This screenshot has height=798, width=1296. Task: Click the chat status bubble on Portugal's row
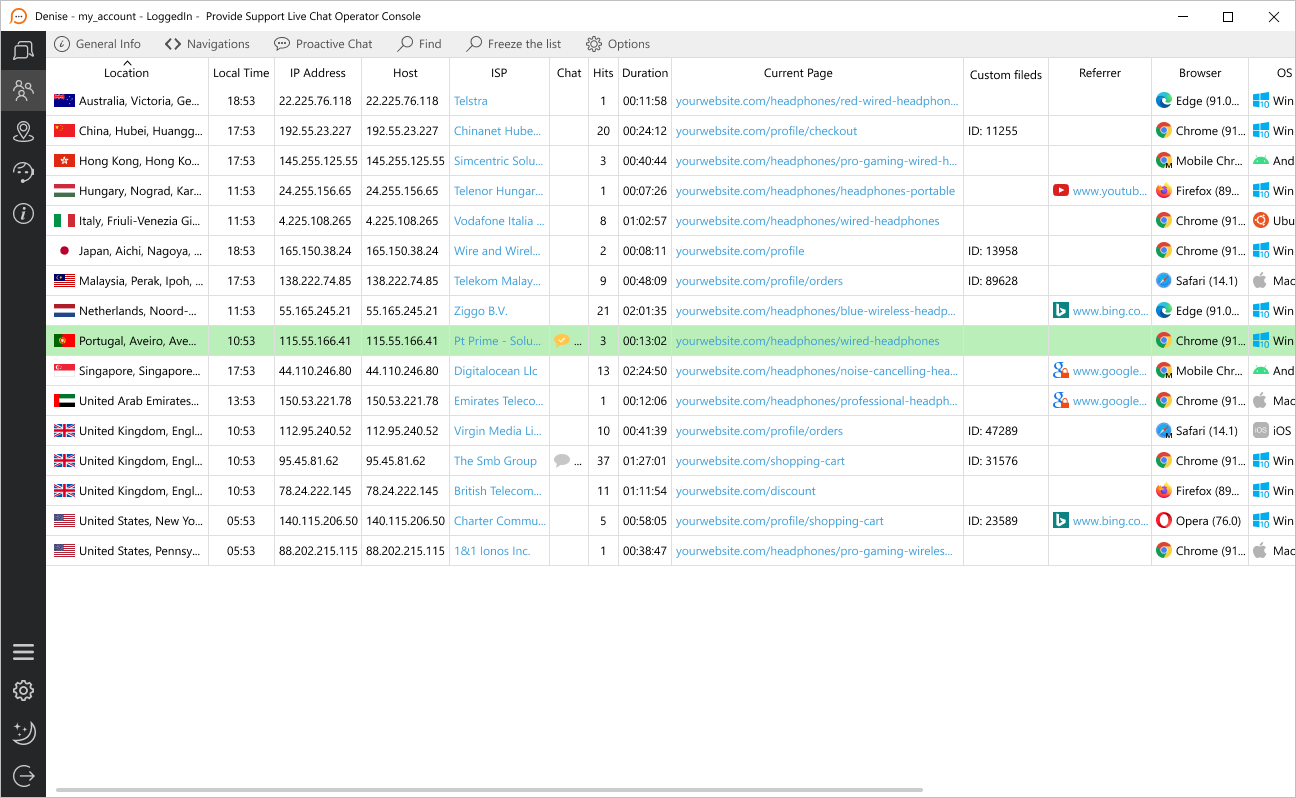click(562, 340)
